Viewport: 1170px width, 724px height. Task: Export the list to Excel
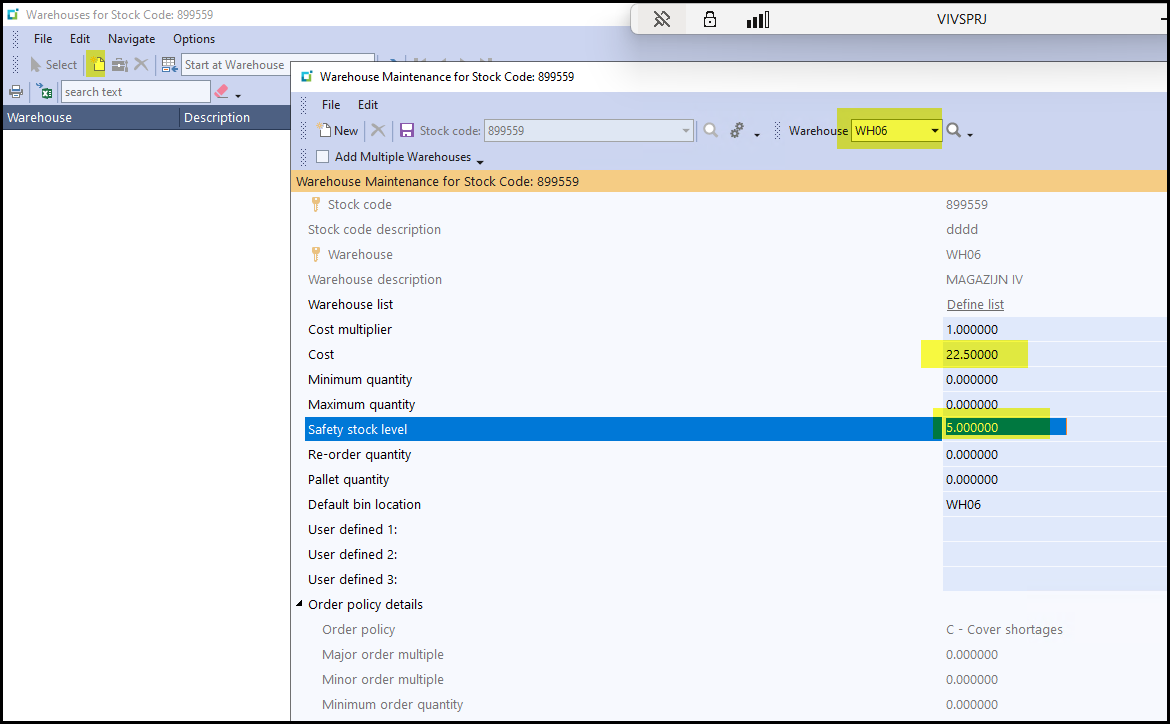click(45, 92)
